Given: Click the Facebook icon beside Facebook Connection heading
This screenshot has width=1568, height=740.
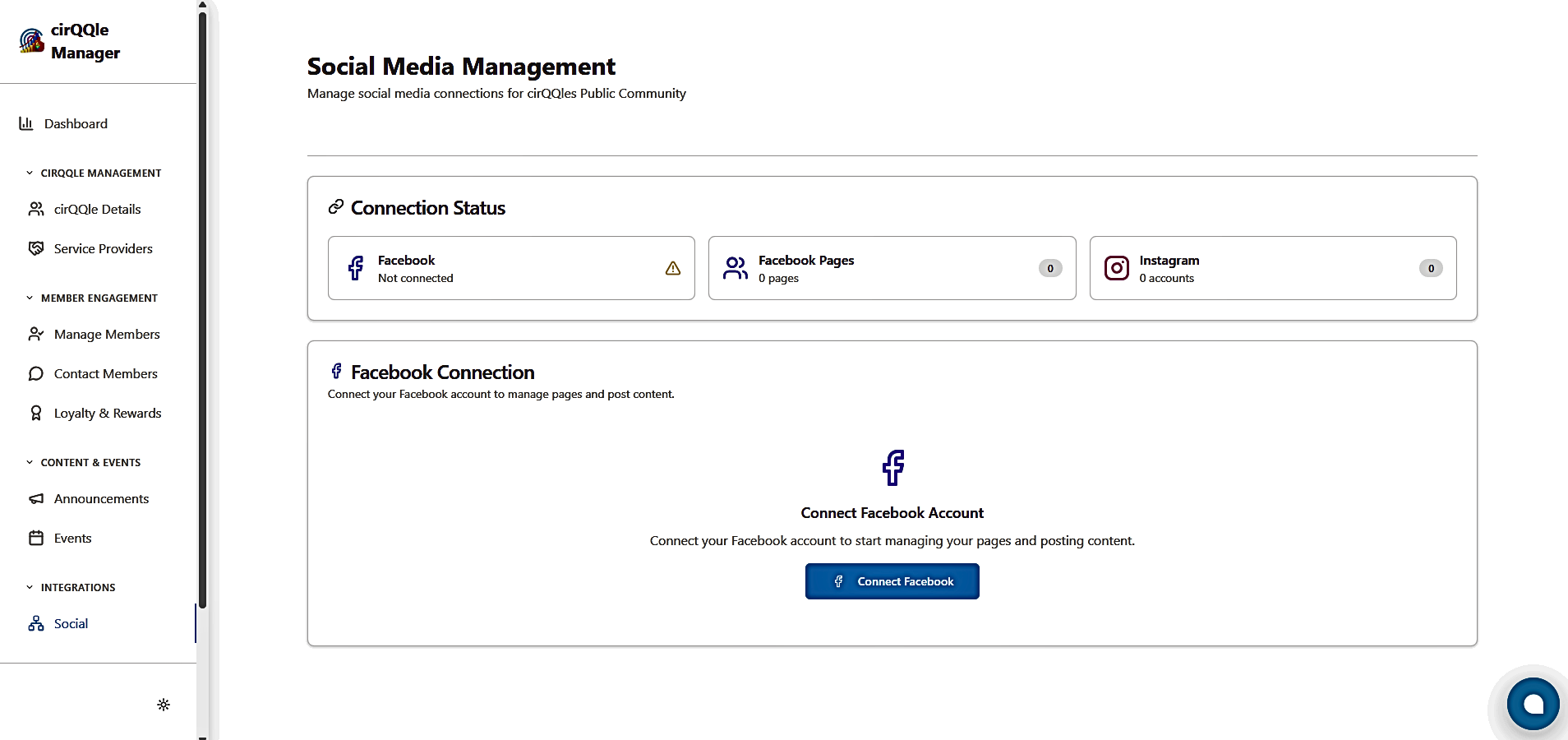Looking at the screenshot, I should coord(337,371).
